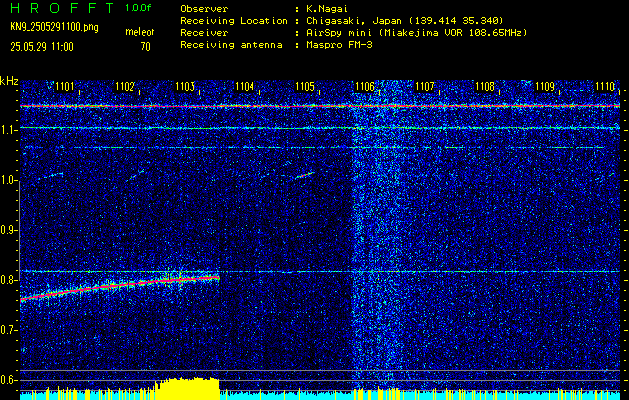
Task: Click the 1.1 frequency axis label
Action: pyautogui.click(x=7, y=131)
